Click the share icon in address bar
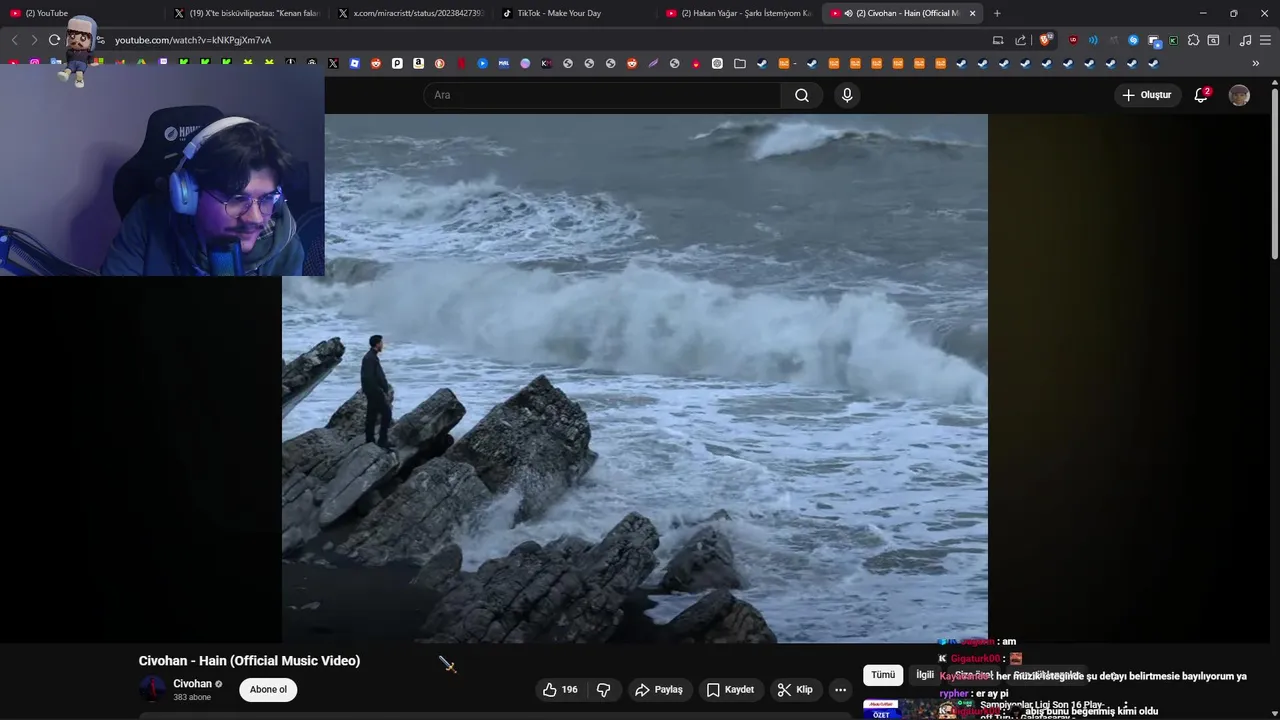This screenshot has width=1280, height=720. 1020,40
